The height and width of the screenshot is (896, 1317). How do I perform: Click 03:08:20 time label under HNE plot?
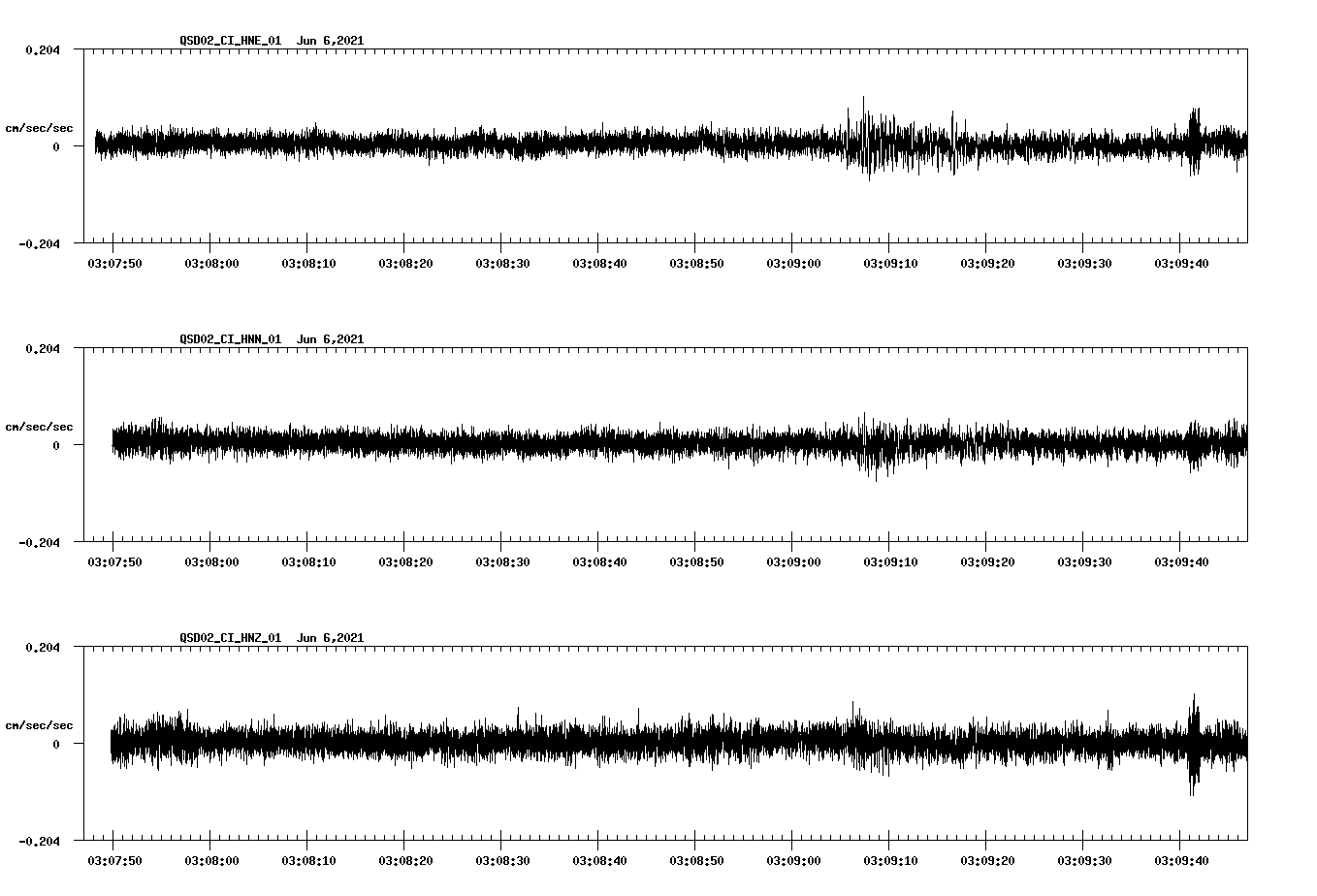click(x=405, y=263)
